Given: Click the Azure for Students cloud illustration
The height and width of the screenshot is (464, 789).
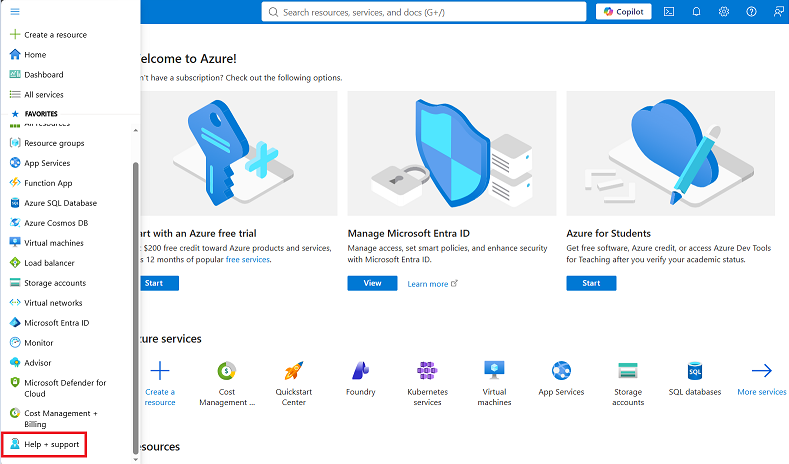Looking at the screenshot, I should 671,152.
